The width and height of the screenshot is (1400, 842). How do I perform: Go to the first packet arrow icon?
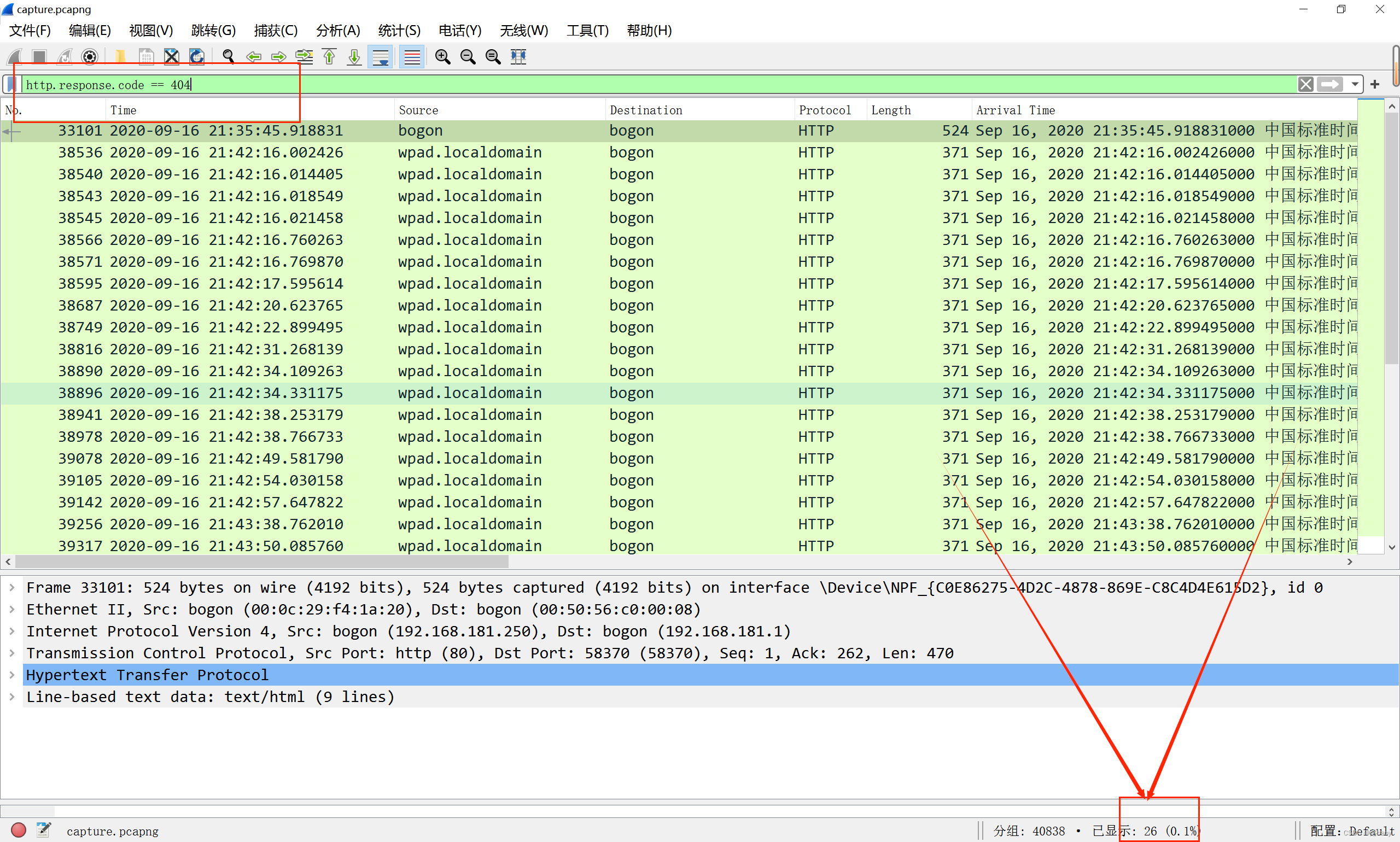point(329,57)
